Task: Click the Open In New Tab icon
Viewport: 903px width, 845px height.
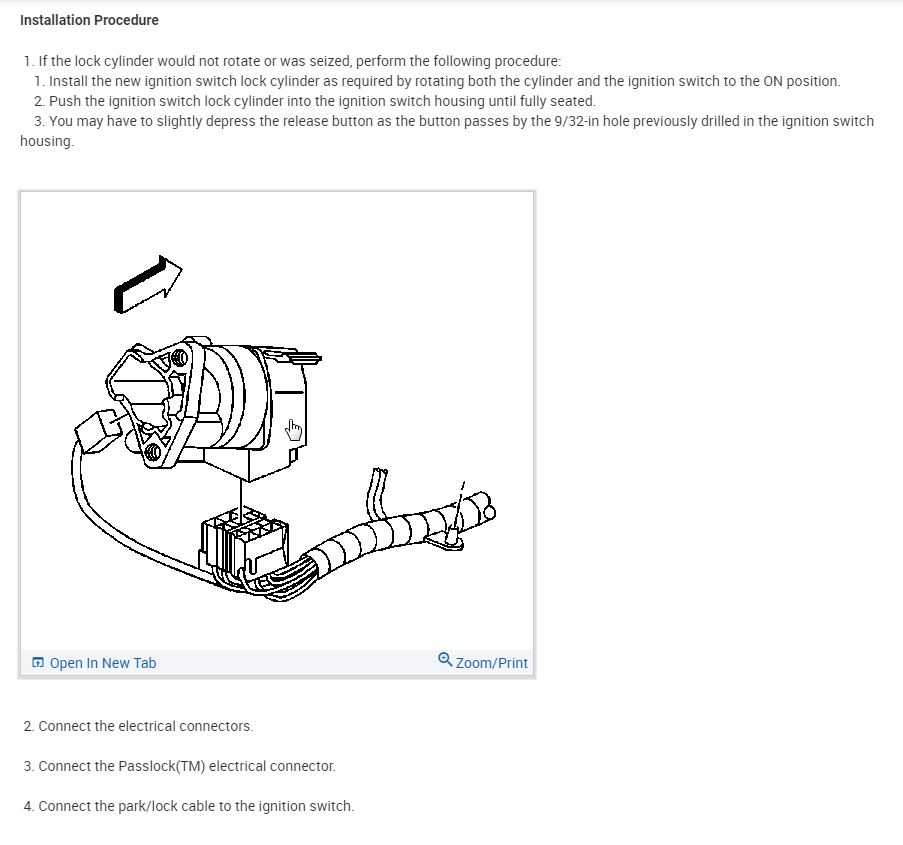Action: coord(38,662)
